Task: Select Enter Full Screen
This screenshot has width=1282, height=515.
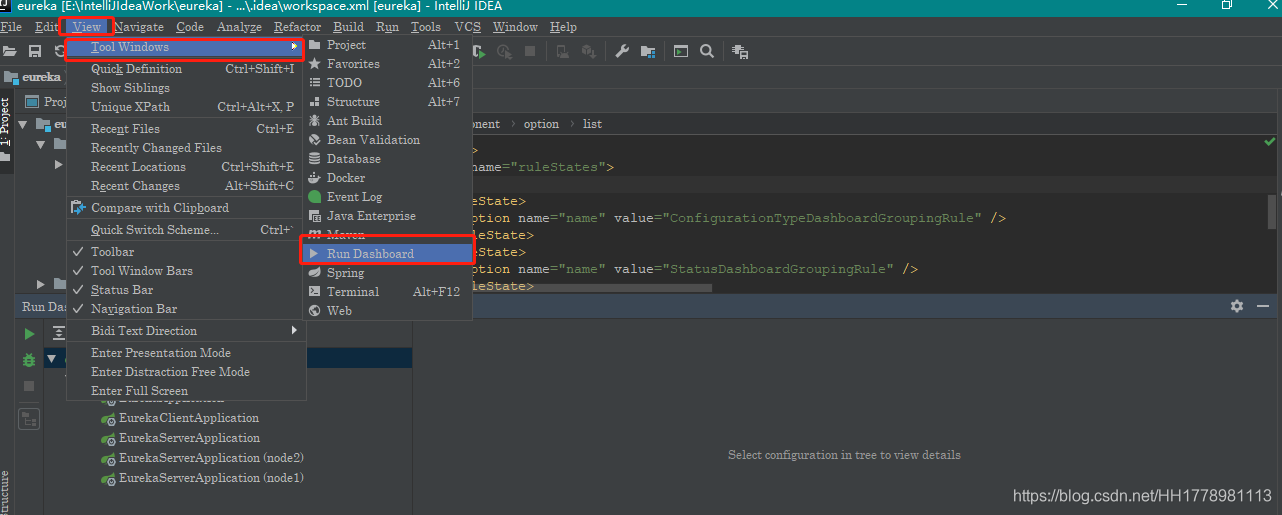Action: [x=185, y=391]
